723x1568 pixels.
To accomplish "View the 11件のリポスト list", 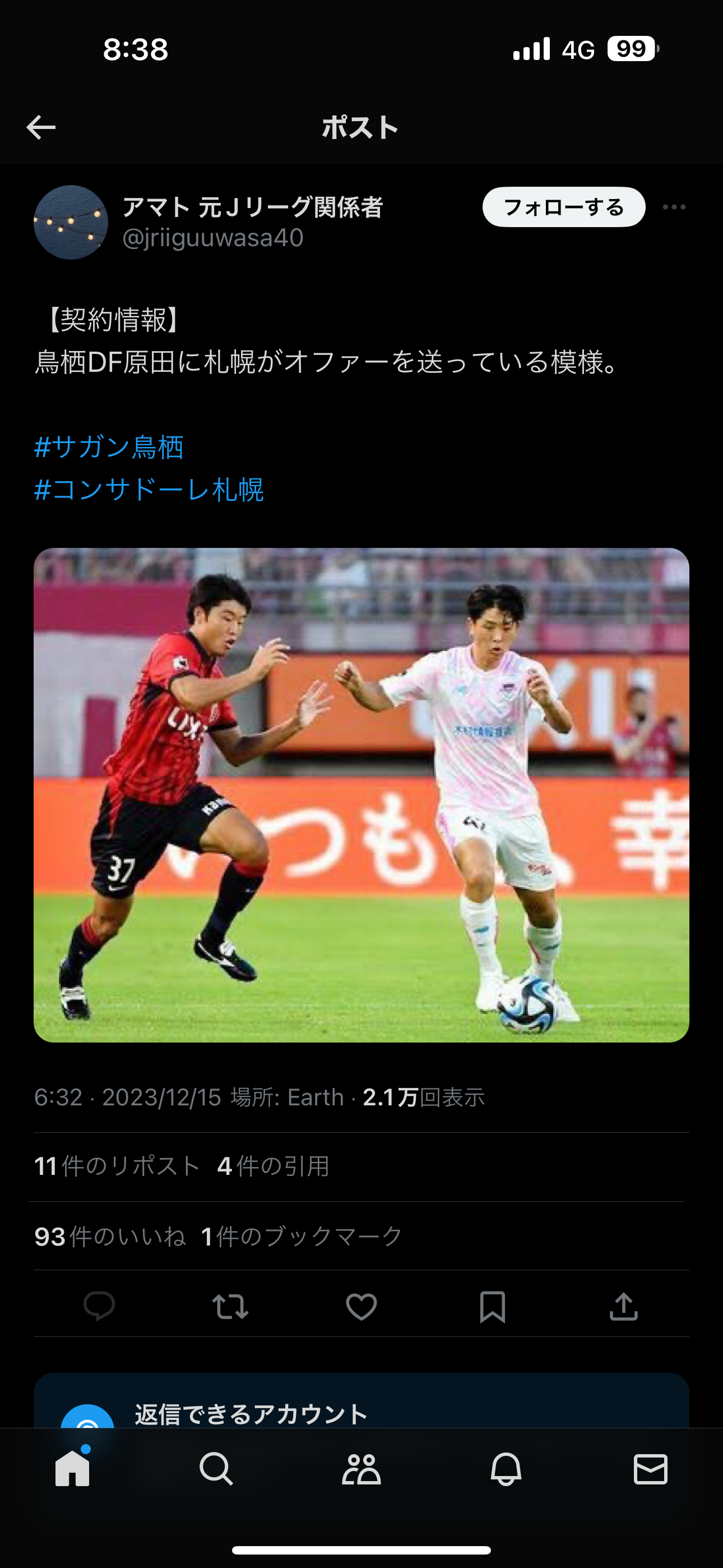I will click(x=117, y=1166).
